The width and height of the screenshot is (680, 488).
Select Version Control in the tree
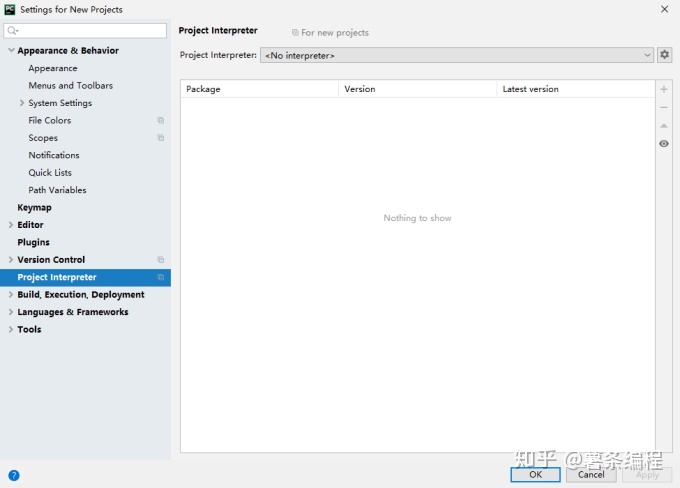tap(51, 259)
